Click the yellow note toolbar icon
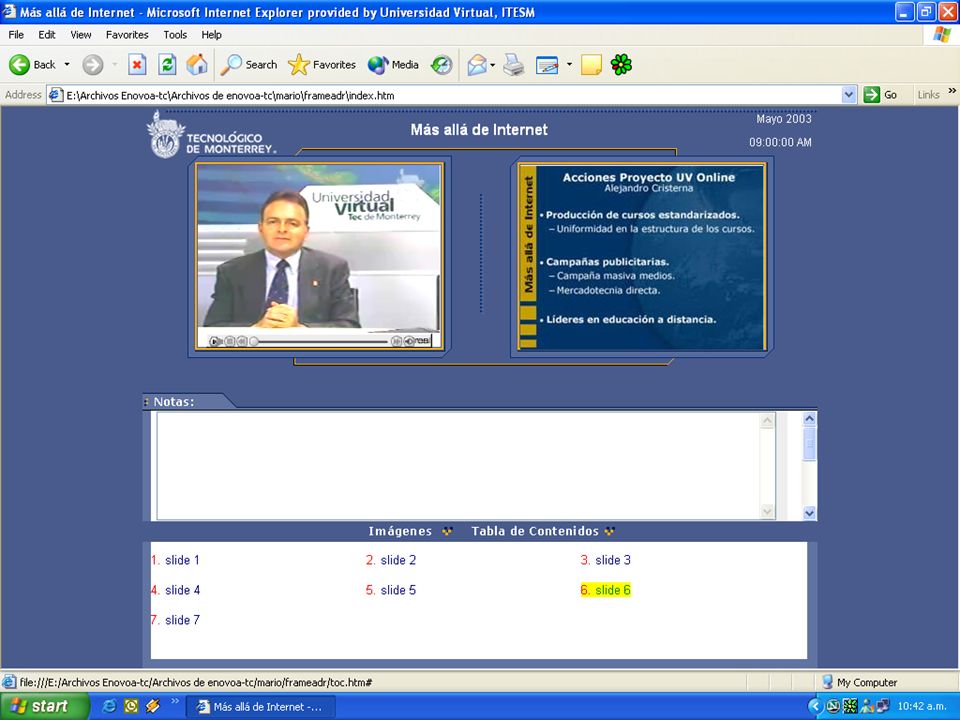The image size is (960, 720). pos(591,64)
